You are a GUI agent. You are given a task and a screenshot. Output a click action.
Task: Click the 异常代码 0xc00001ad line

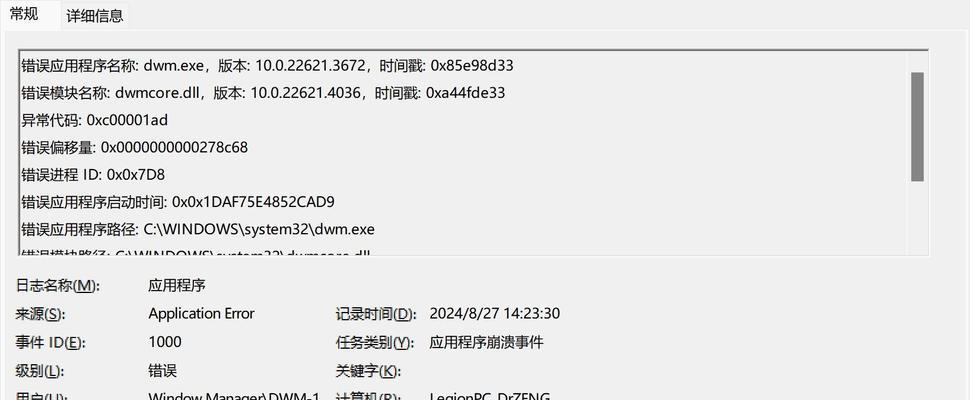[x=95, y=120]
